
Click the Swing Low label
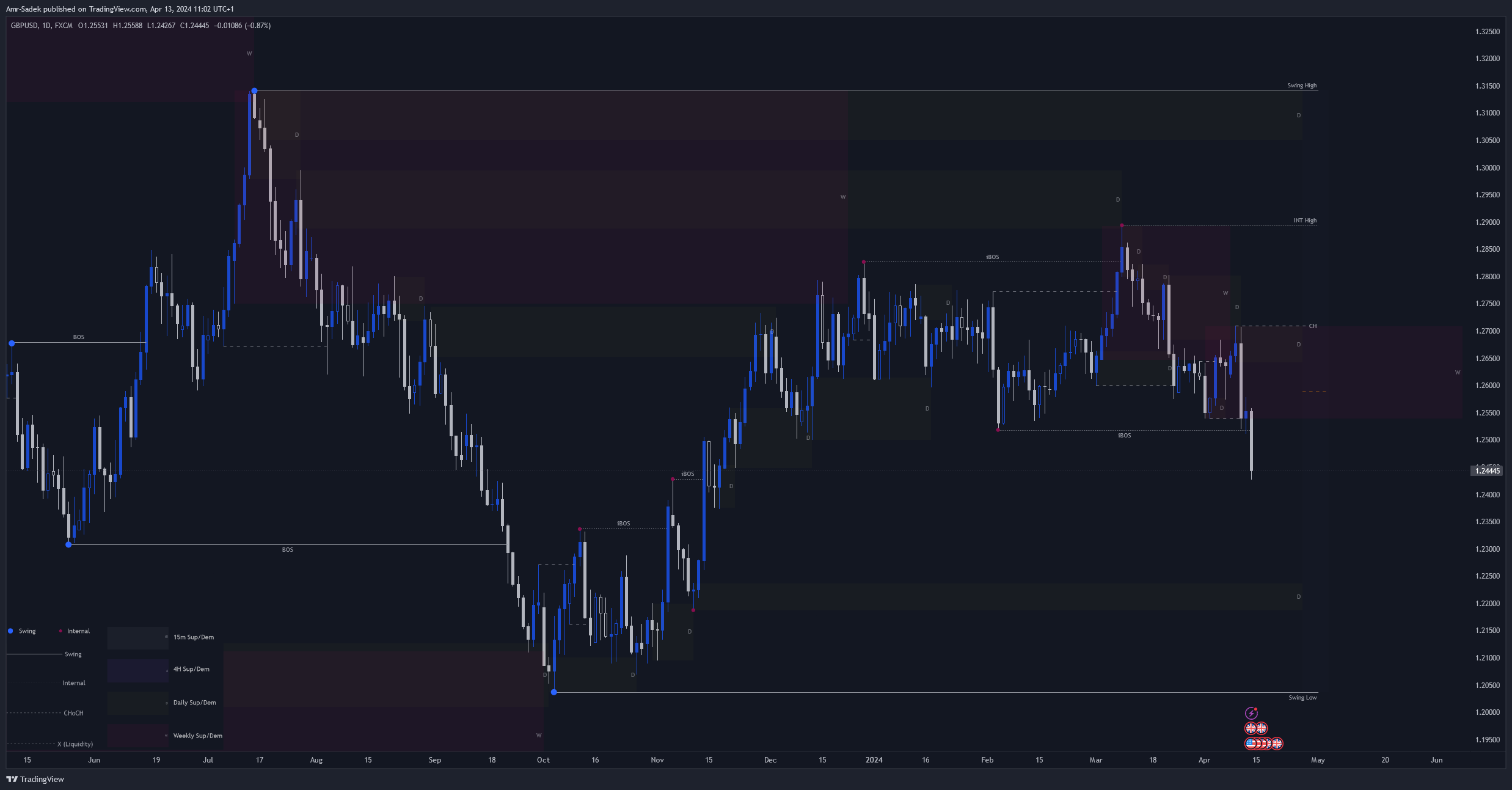coord(1302,698)
